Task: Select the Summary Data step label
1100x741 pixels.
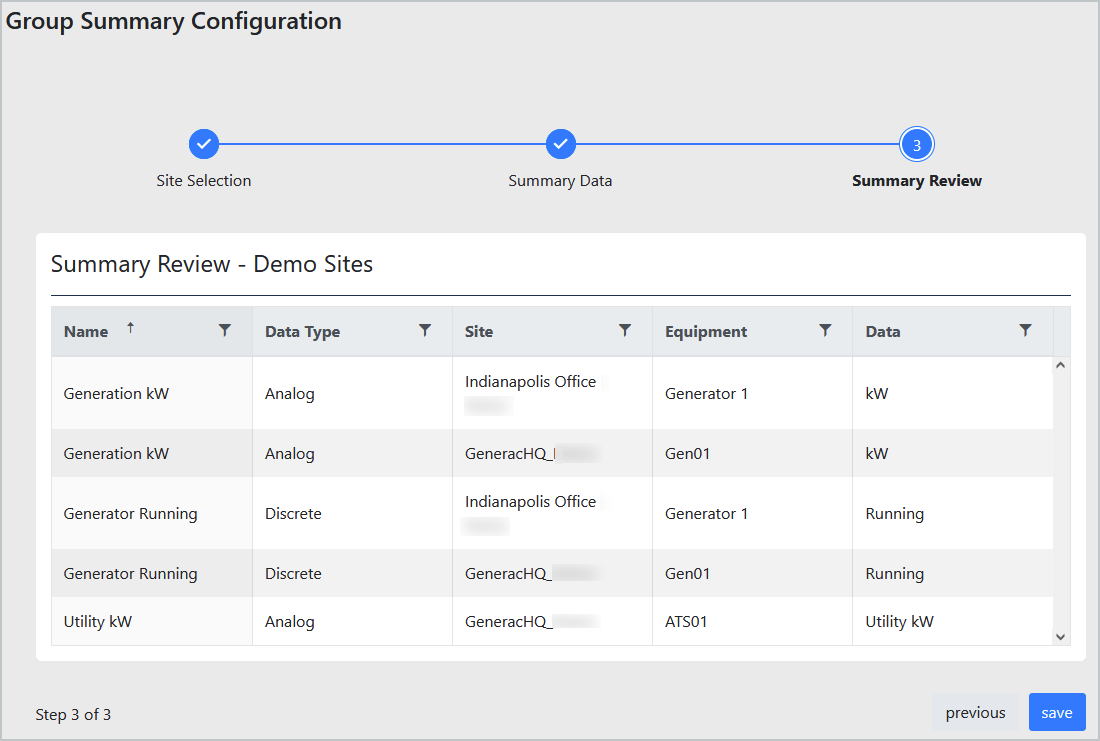Action: (560, 181)
